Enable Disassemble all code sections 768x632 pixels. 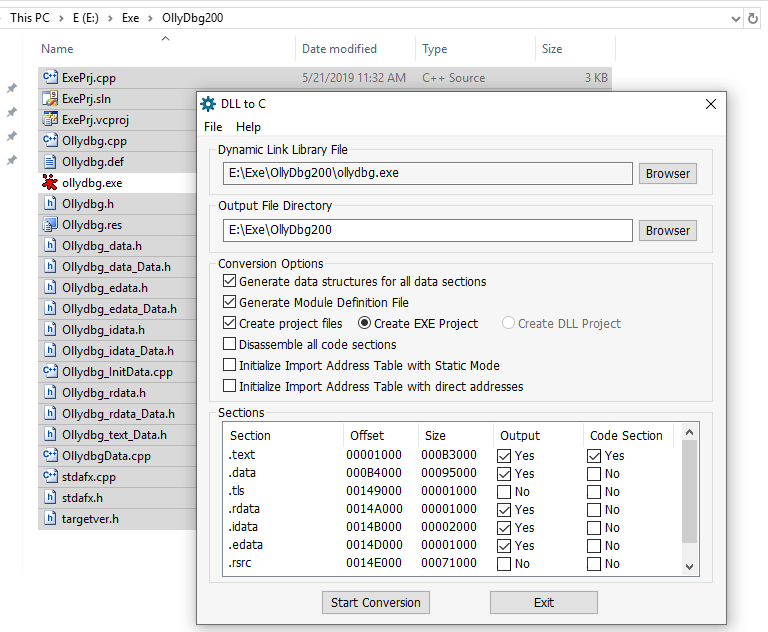229,344
